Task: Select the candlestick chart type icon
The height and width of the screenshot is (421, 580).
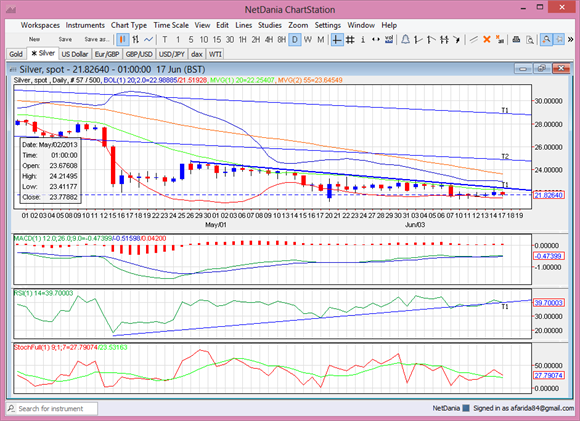Action: [x=123, y=39]
